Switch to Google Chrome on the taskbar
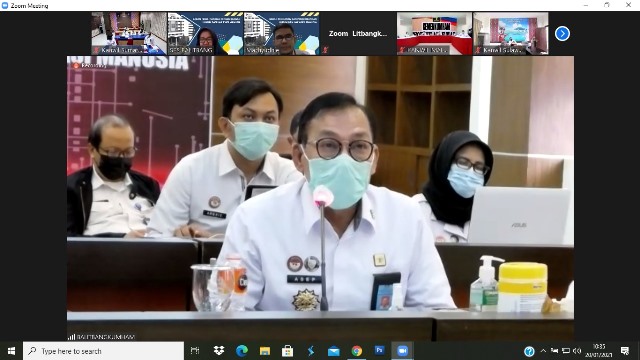Screen dimensions: 640x360 pos(356,351)
